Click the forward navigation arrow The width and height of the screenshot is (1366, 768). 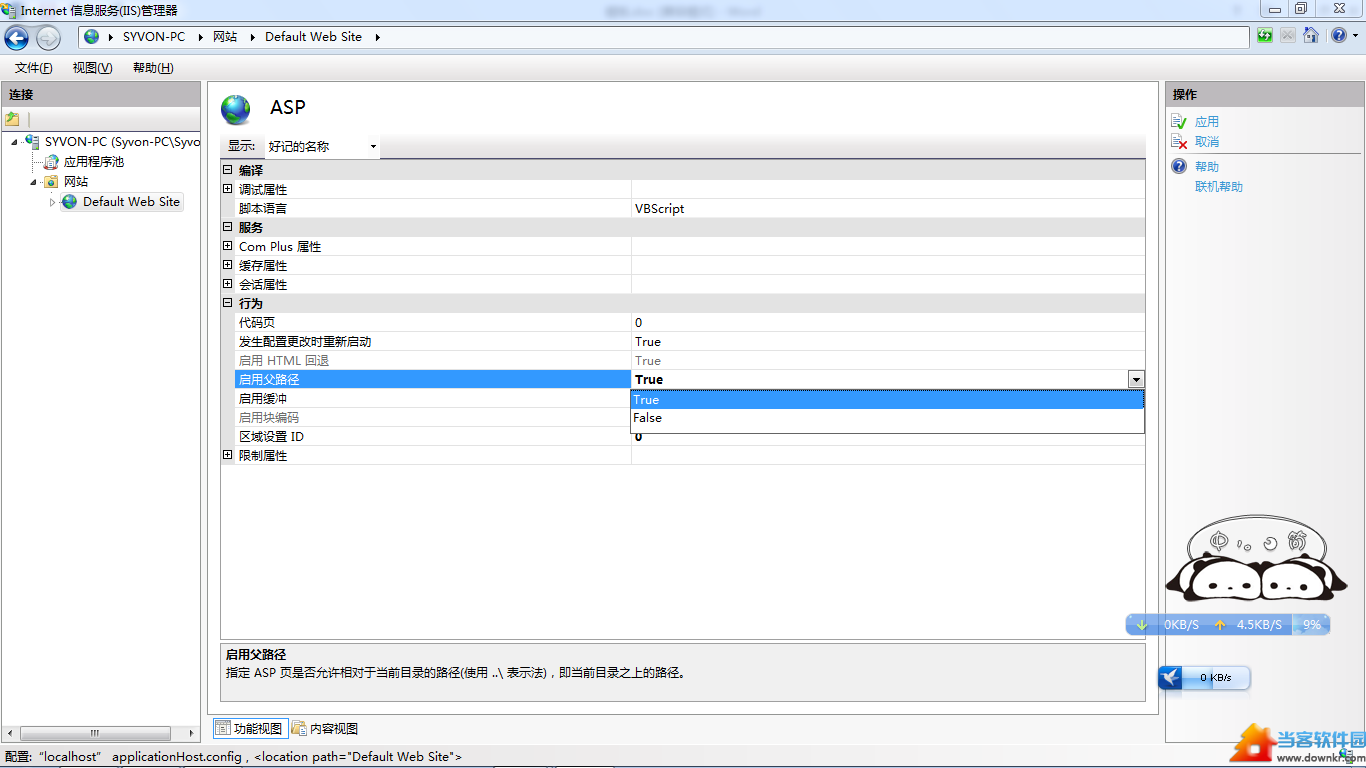click(x=48, y=38)
